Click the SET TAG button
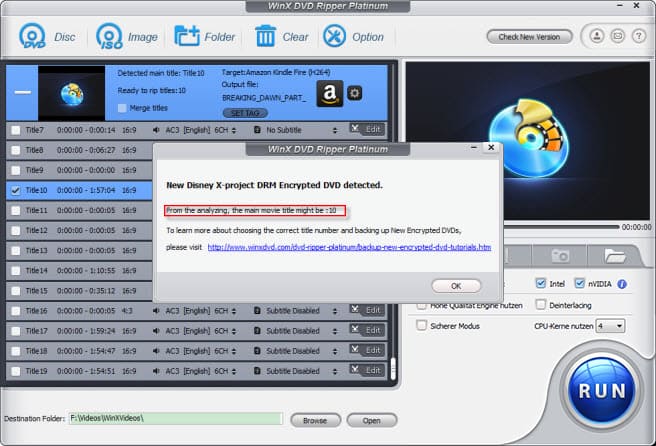 [245, 113]
